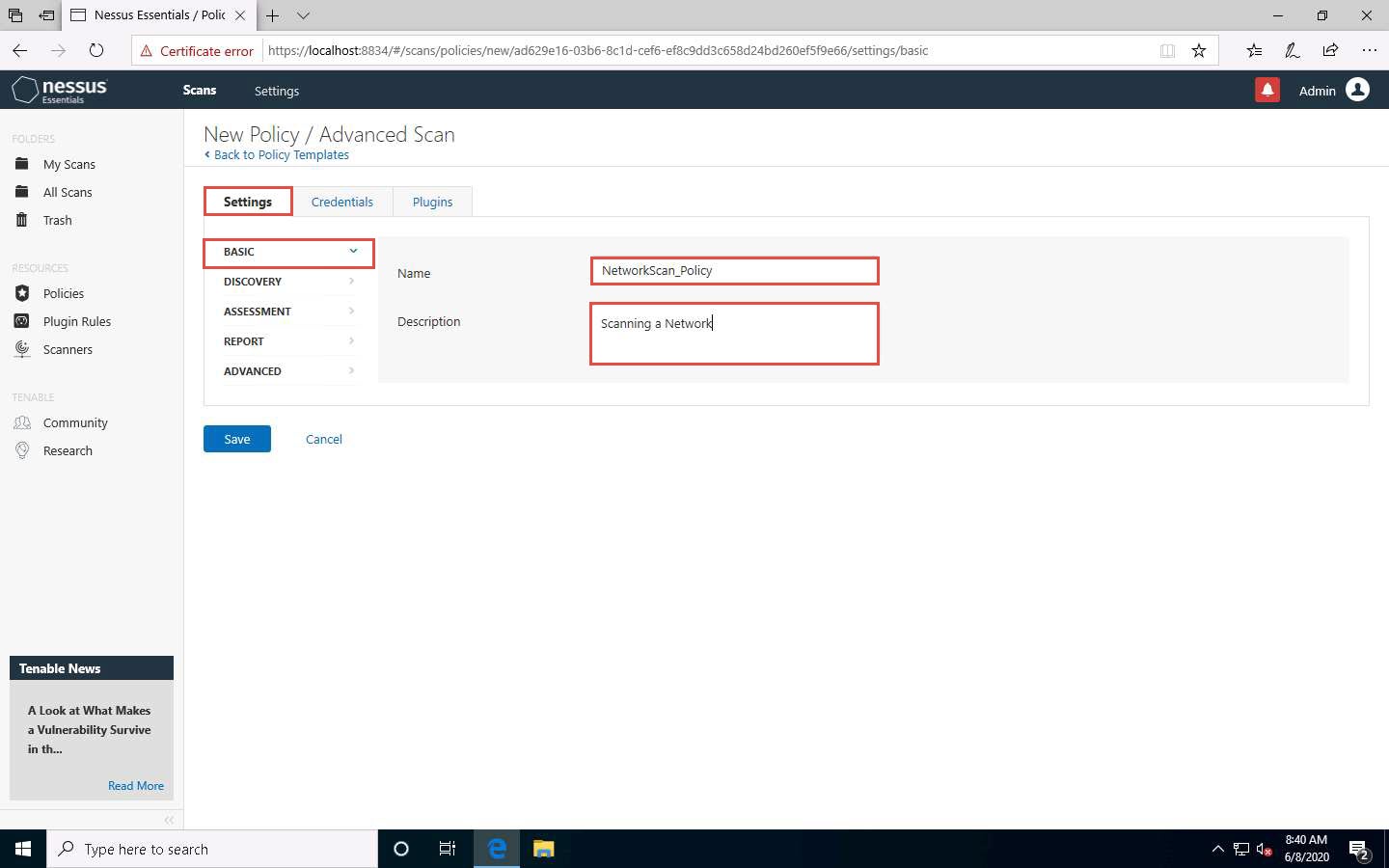The width and height of the screenshot is (1389, 868).
Task: Open Task View on taskbar
Action: point(448,849)
